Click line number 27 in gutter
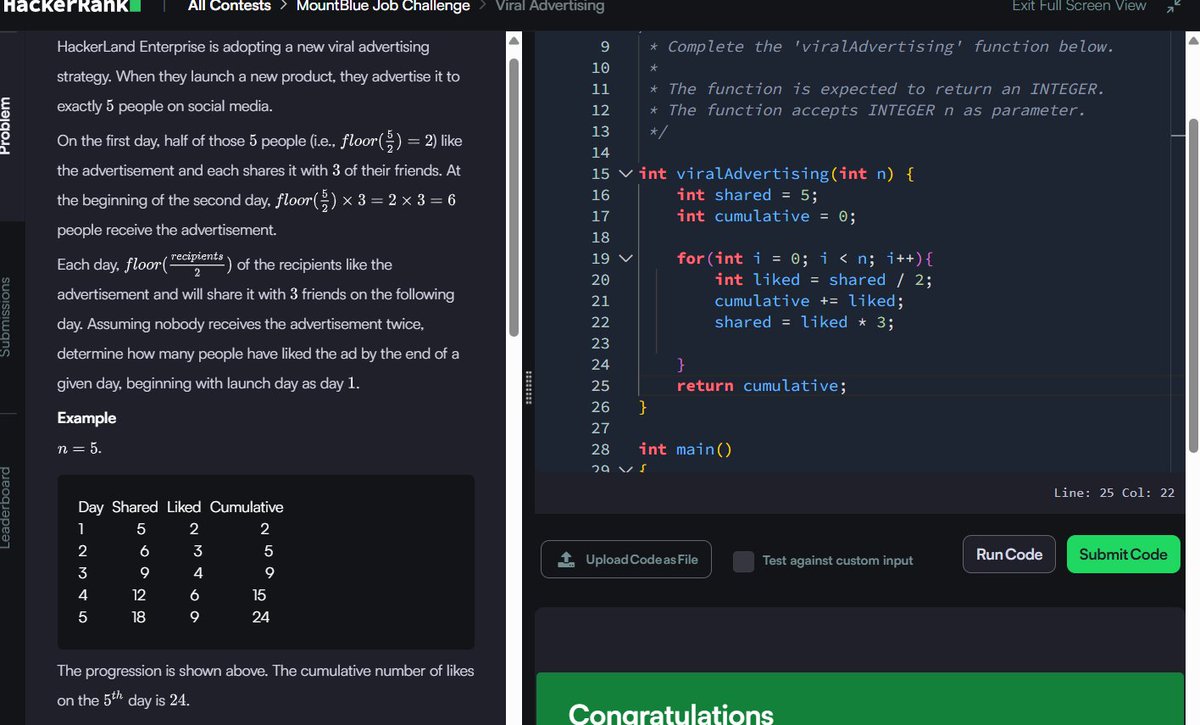Screen dimensions: 1200x725 [x=600, y=428]
